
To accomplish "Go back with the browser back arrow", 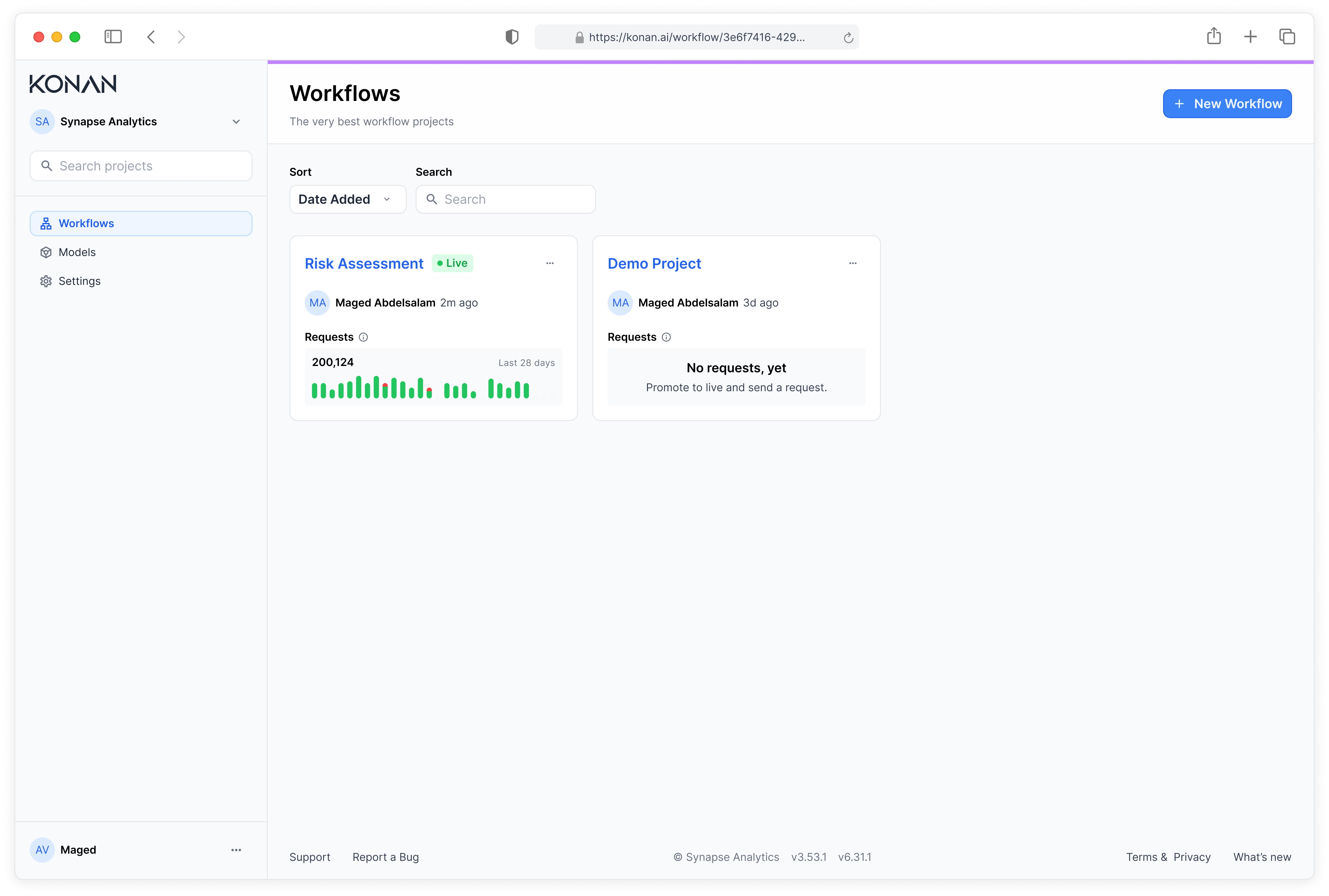I will point(151,37).
